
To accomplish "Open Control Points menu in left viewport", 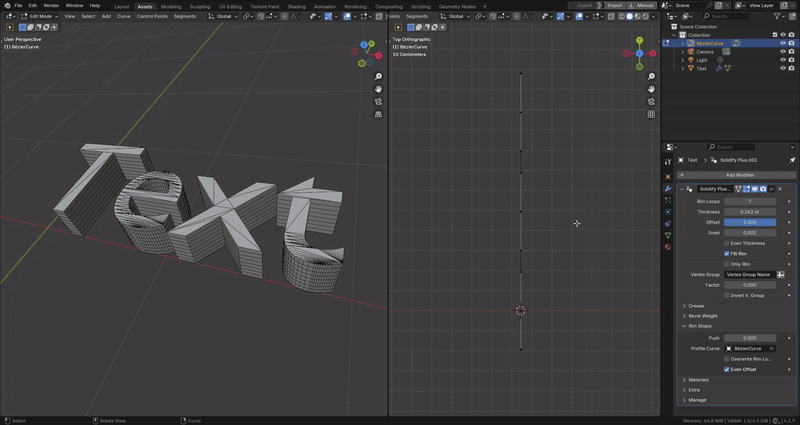I will 152,16.
